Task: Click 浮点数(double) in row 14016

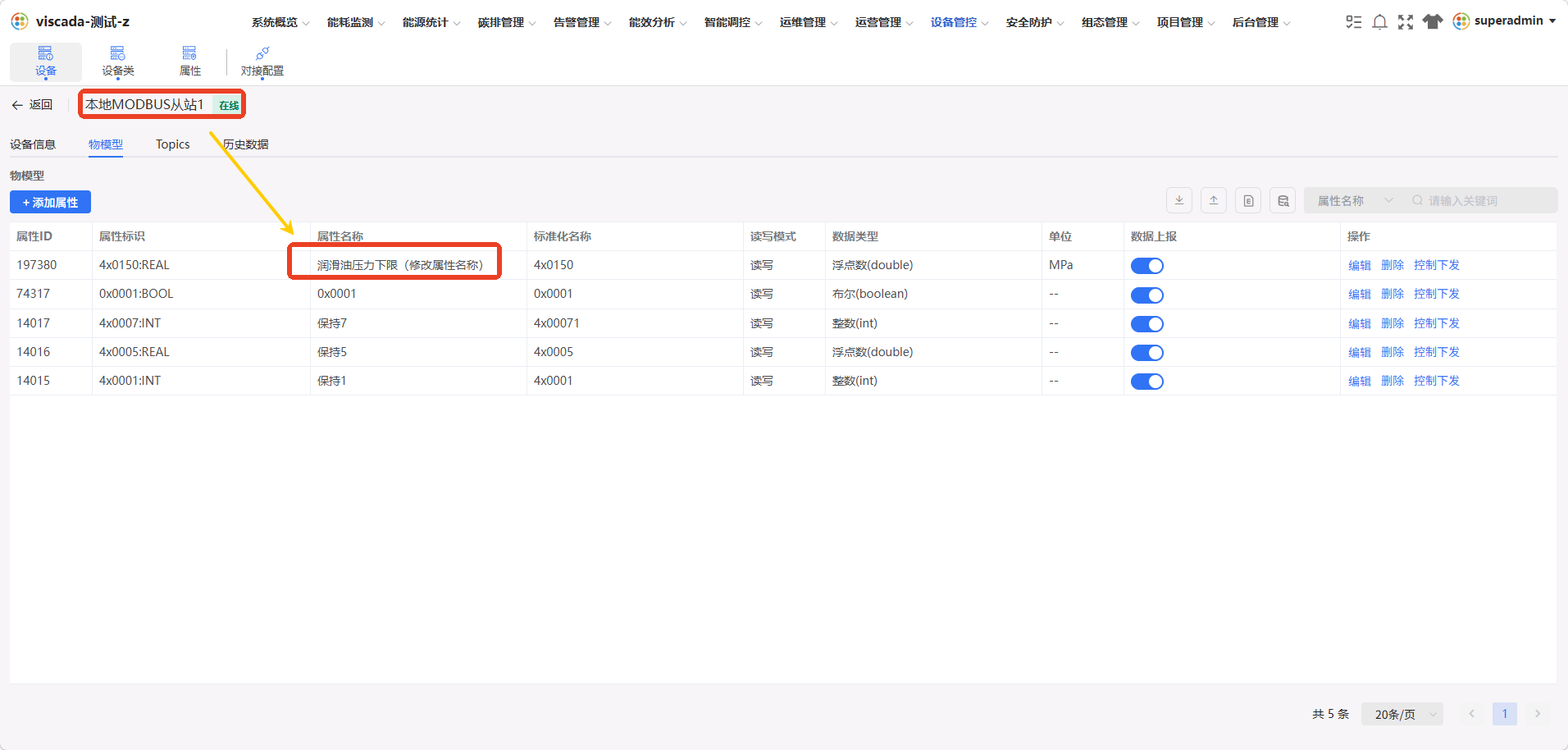Action: pos(873,352)
